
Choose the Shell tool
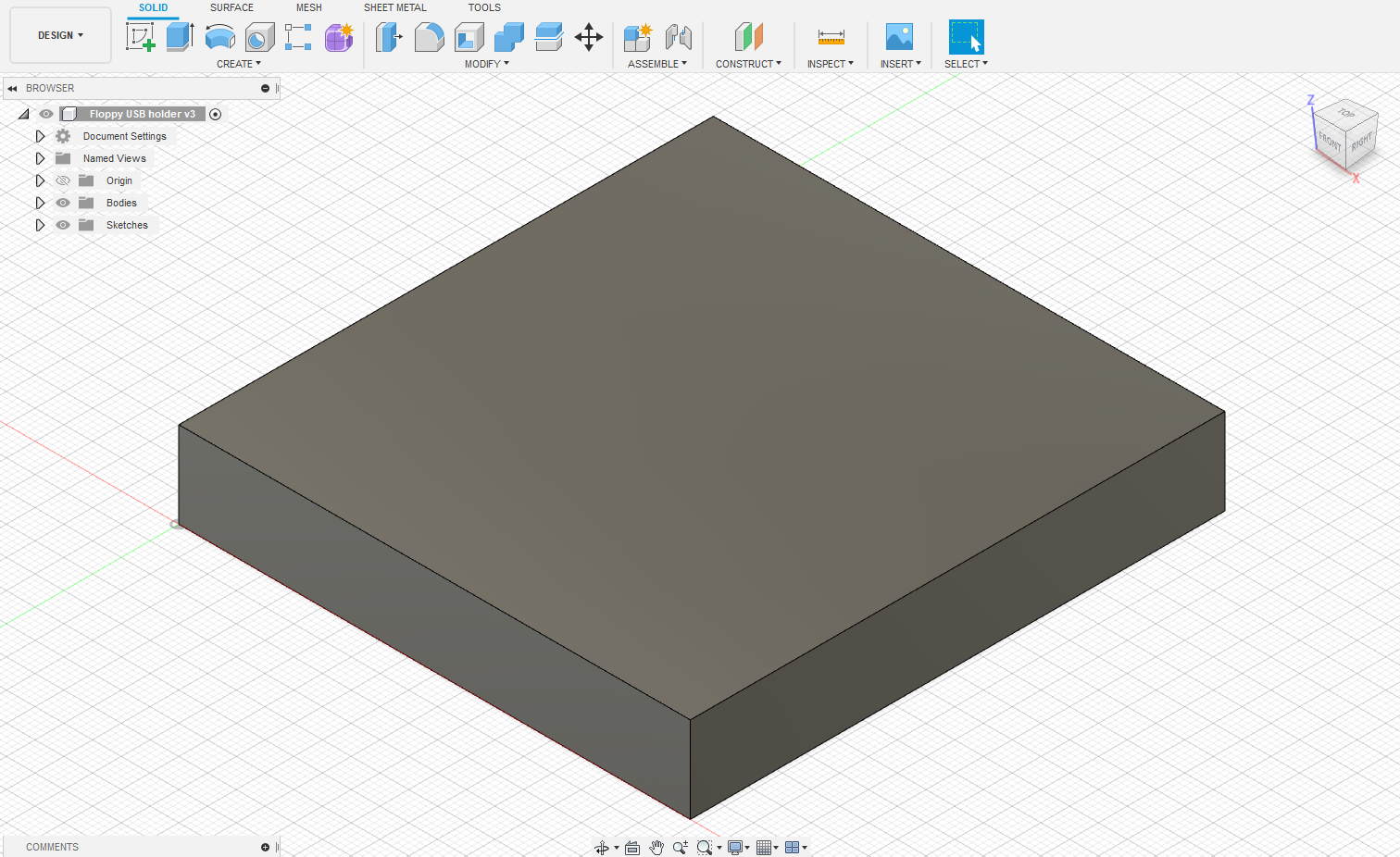[x=469, y=37]
